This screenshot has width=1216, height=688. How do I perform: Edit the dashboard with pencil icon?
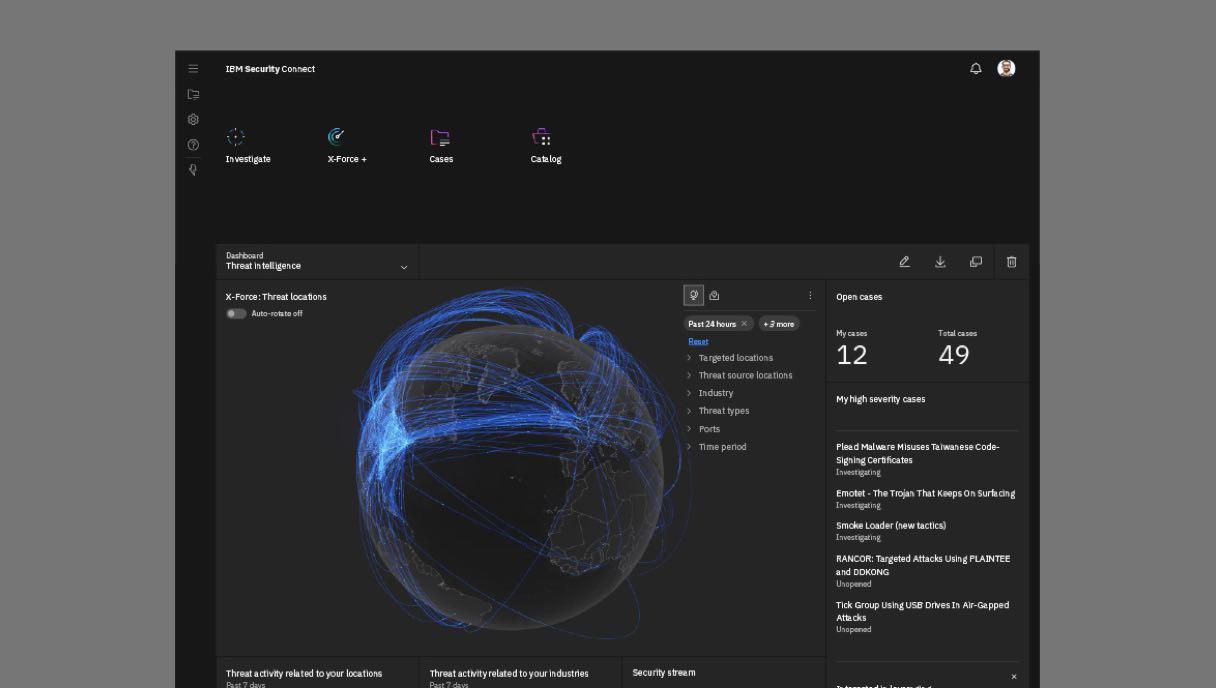tap(904, 262)
